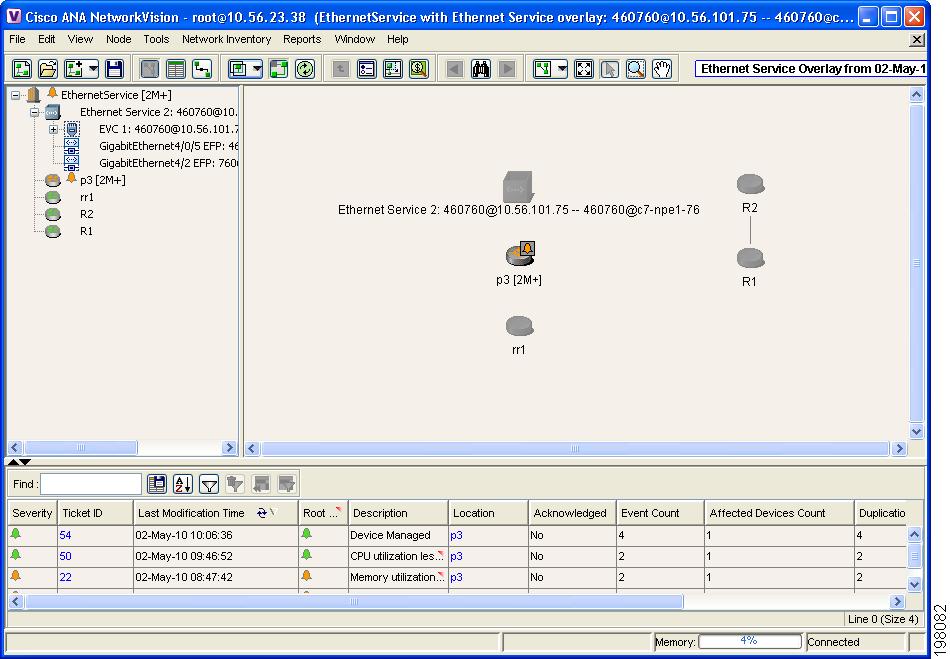Click the Event Count column header
Image resolution: width=950 pixels, height=659 pixels.
[660, 513]
